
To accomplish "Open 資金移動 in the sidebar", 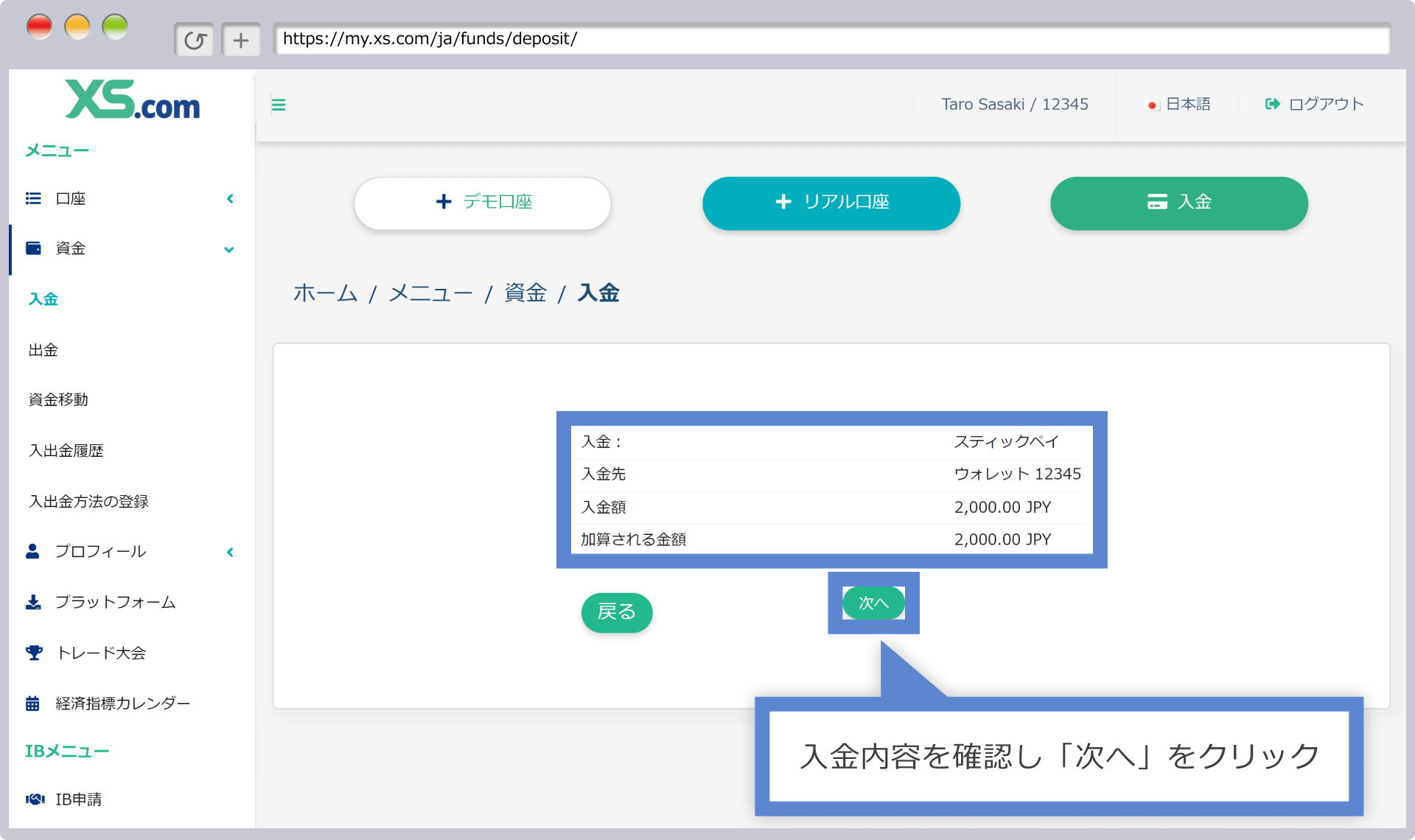I will 58,399.
